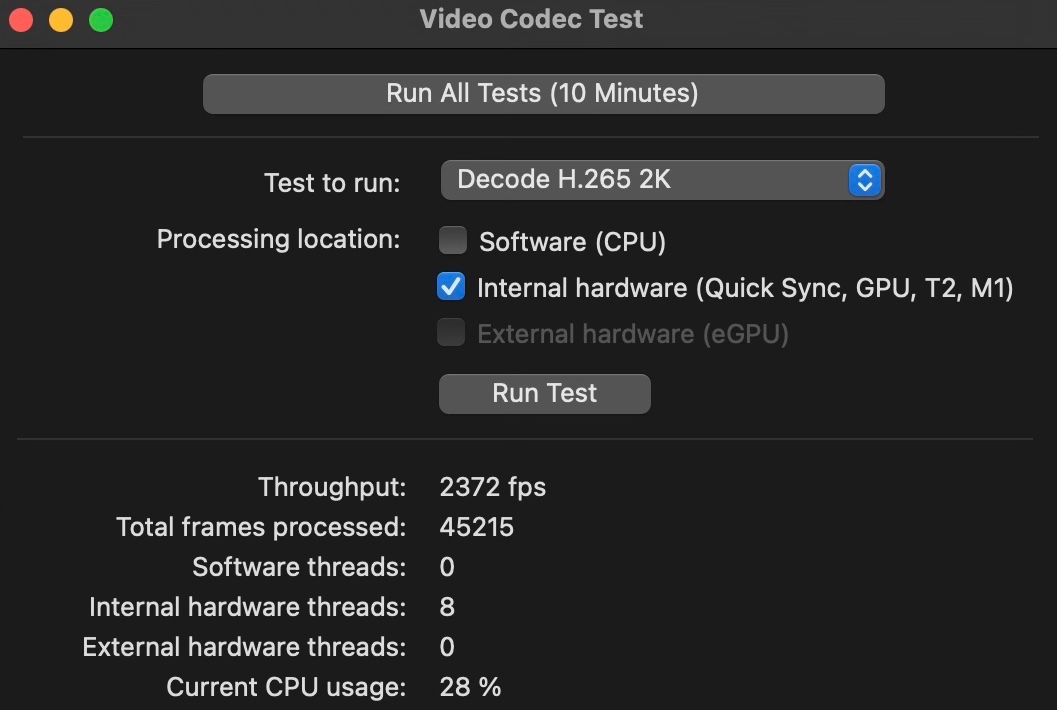
Task: Click the 45215 total frames value
Action: (476, 527)
